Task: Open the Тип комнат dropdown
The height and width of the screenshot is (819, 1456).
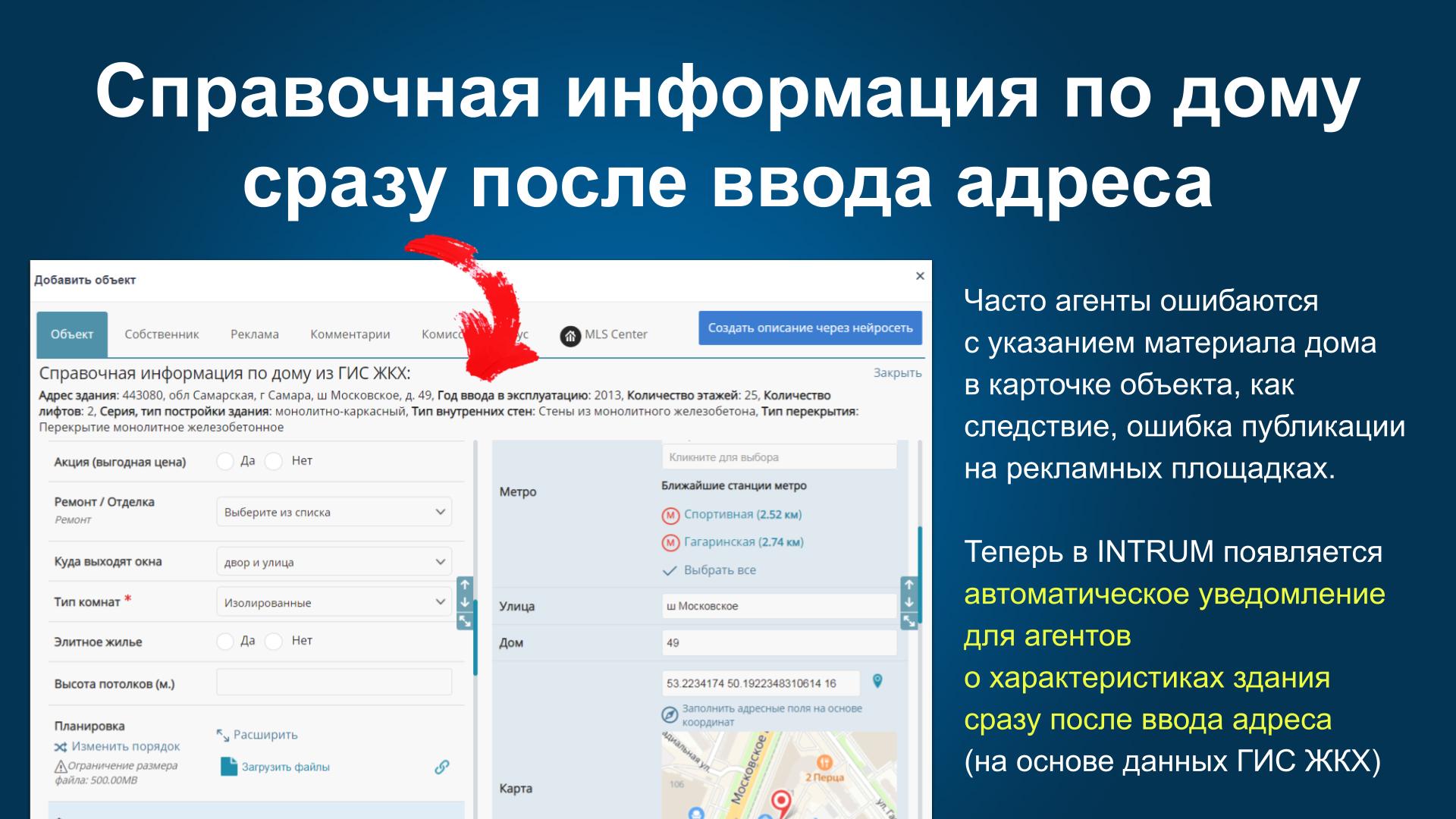Action: click(334, 602)
